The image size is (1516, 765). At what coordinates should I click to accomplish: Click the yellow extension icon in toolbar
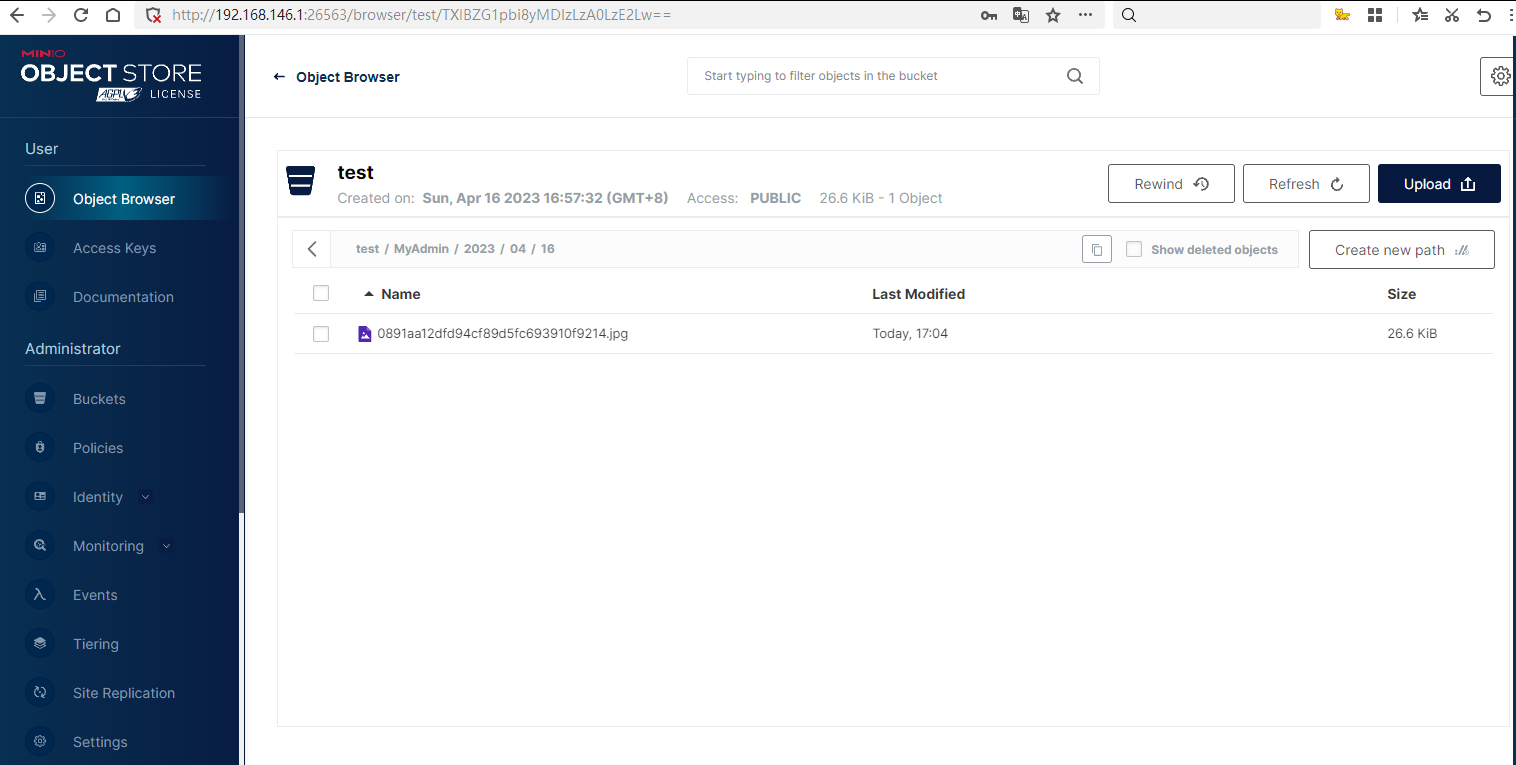point(1343,15)
